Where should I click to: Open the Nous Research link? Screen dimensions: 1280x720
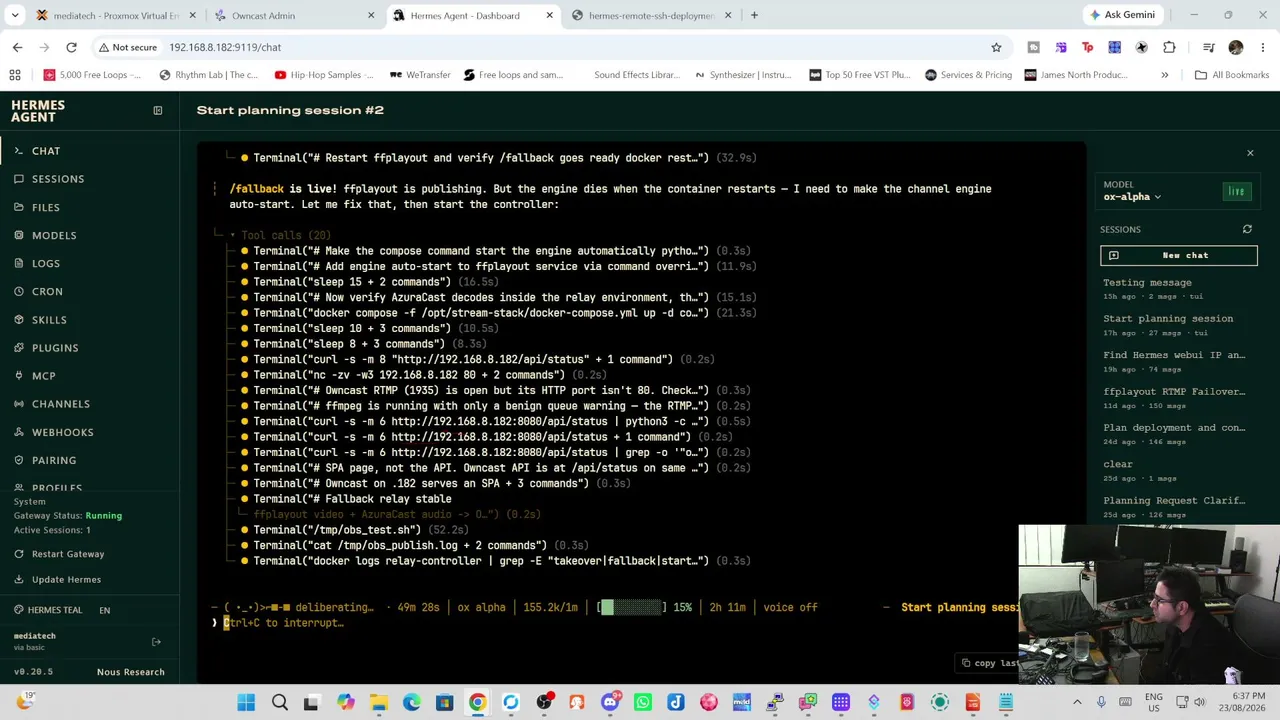coord(130,672)
